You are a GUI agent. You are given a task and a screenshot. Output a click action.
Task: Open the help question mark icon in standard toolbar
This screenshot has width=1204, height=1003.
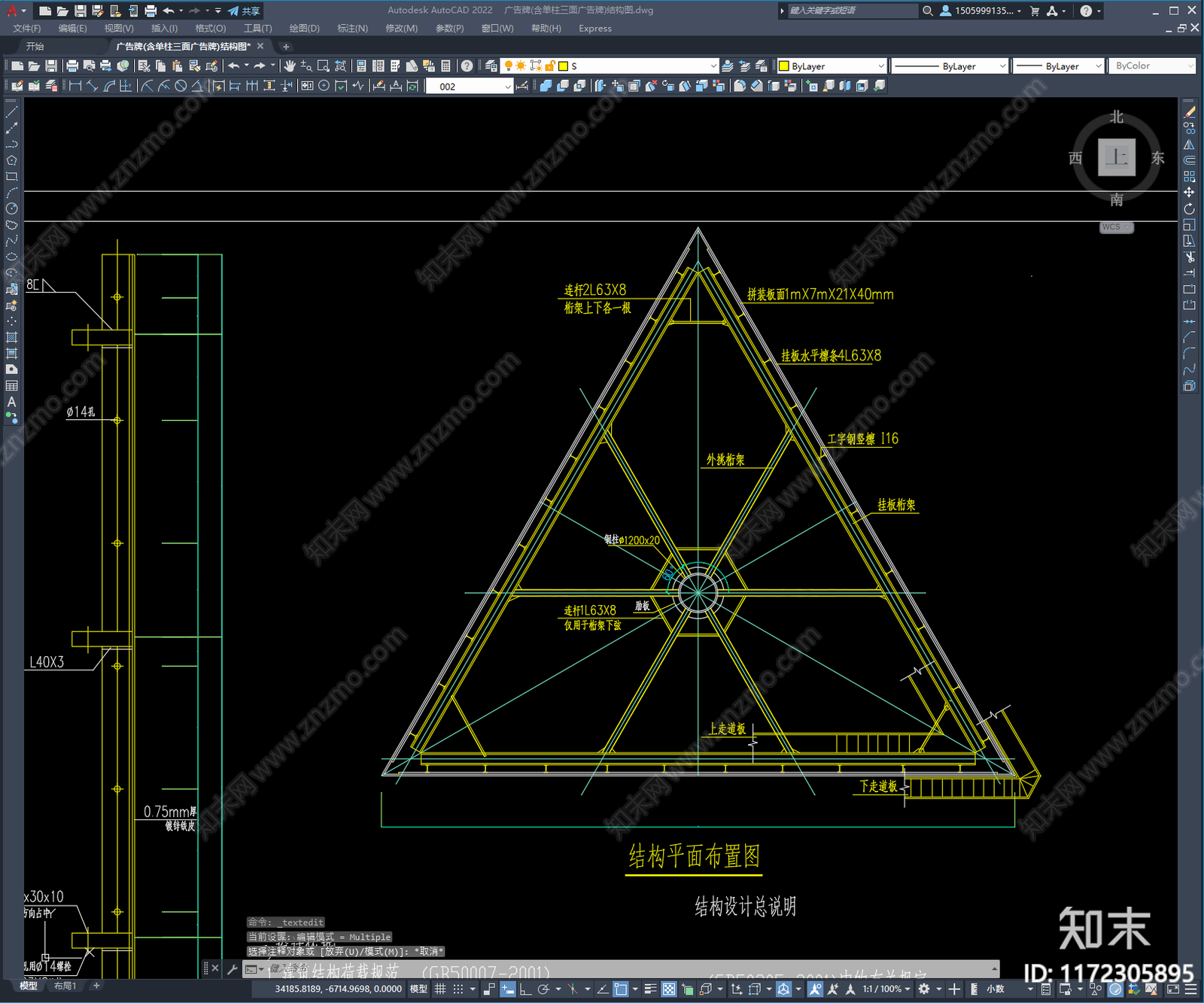(467, 66)
